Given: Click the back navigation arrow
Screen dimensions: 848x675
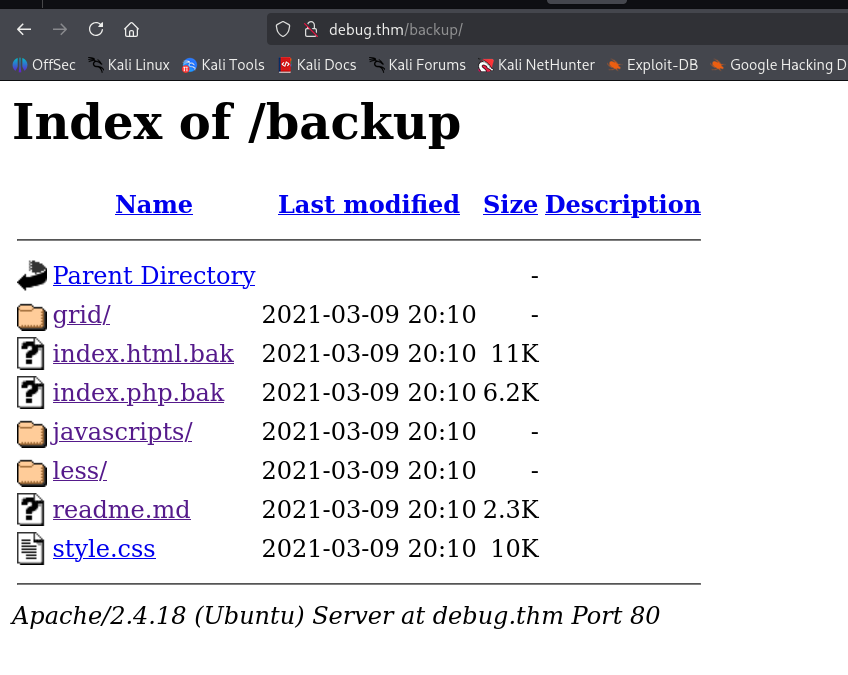Looking at the screenshot, I should tap(23, 29).
